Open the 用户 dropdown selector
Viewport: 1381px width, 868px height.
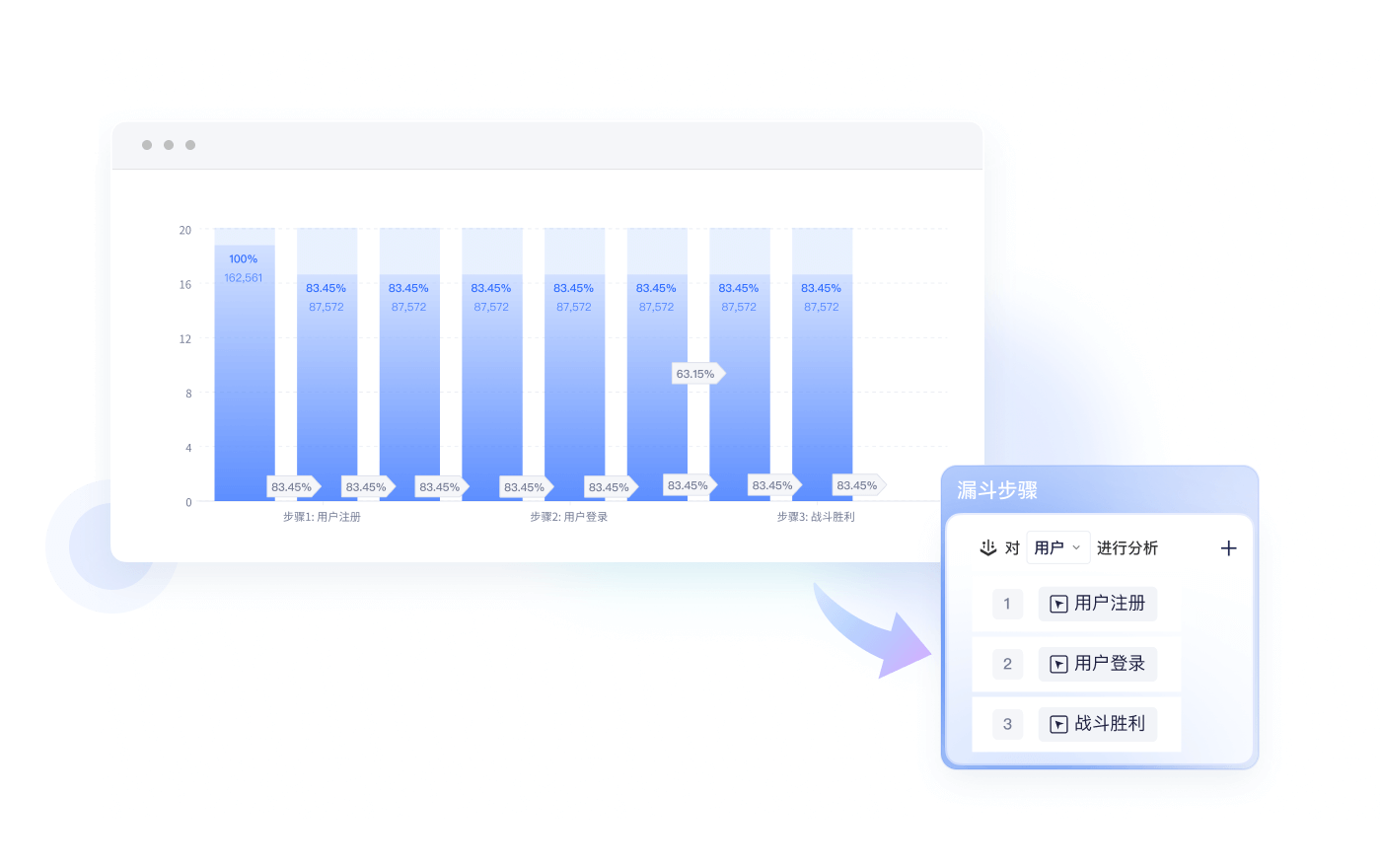click(x=1057, y=547)
